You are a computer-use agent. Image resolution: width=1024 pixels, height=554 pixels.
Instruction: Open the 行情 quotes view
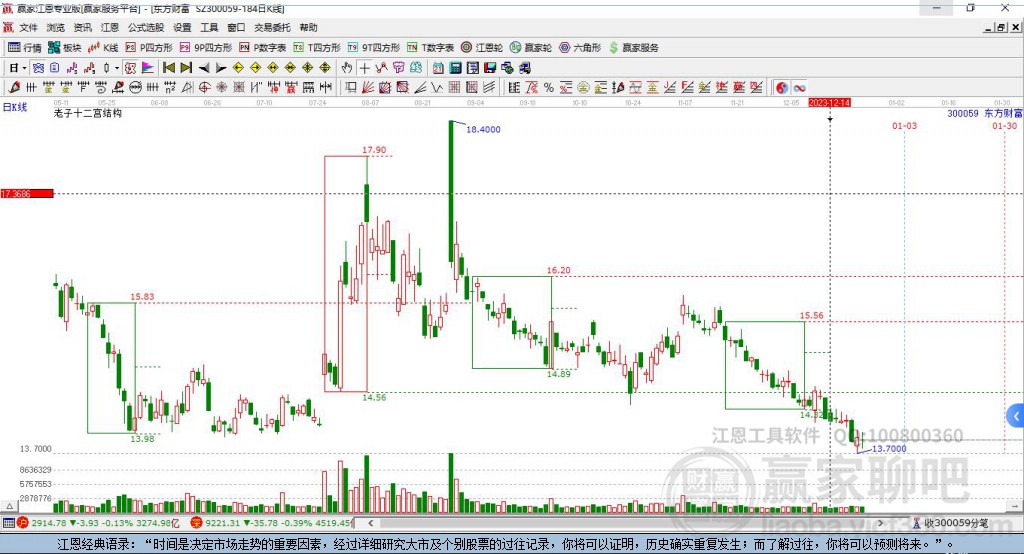click(25, 48)
